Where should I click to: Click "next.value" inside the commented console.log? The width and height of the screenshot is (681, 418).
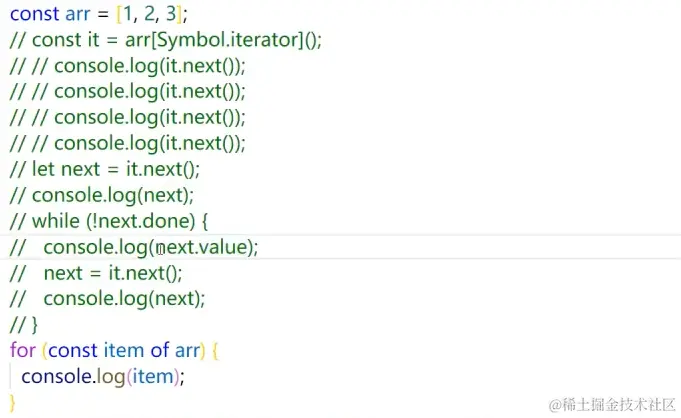[203, 247]
